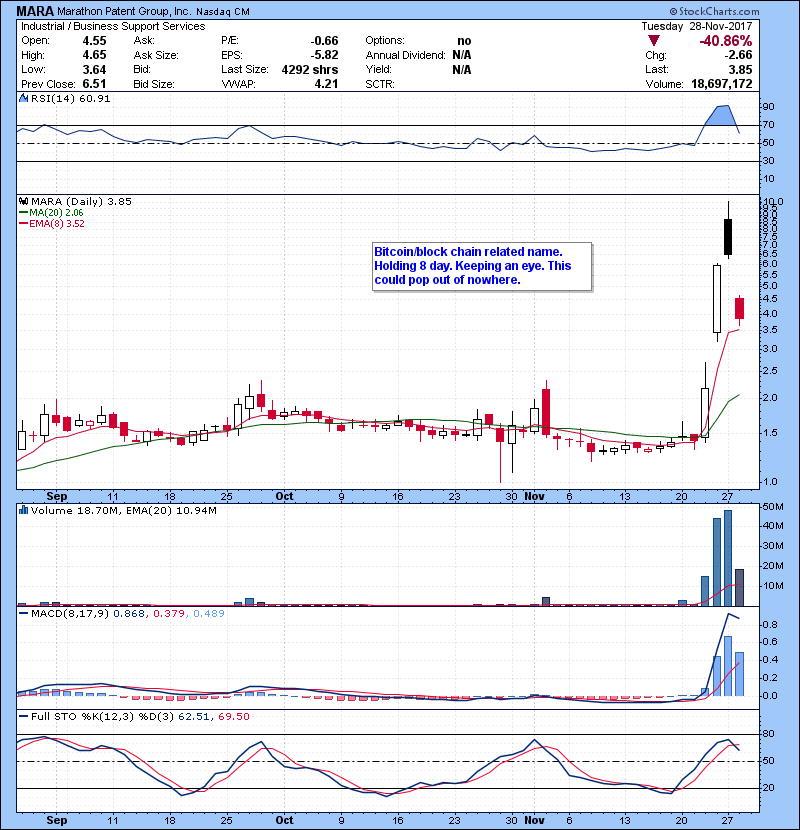800x830 pixels.
Task: Click the Last value 3.85 in quote header
Action: (740, 69)
